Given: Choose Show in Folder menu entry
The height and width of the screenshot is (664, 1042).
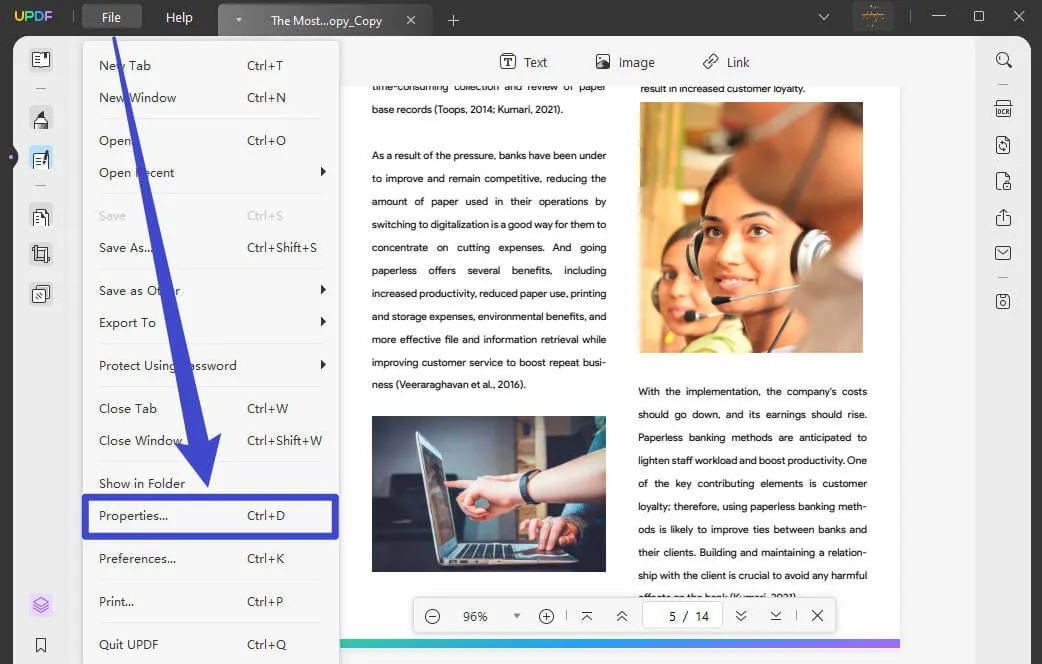Looking at the screenshot, I should 211,484.
